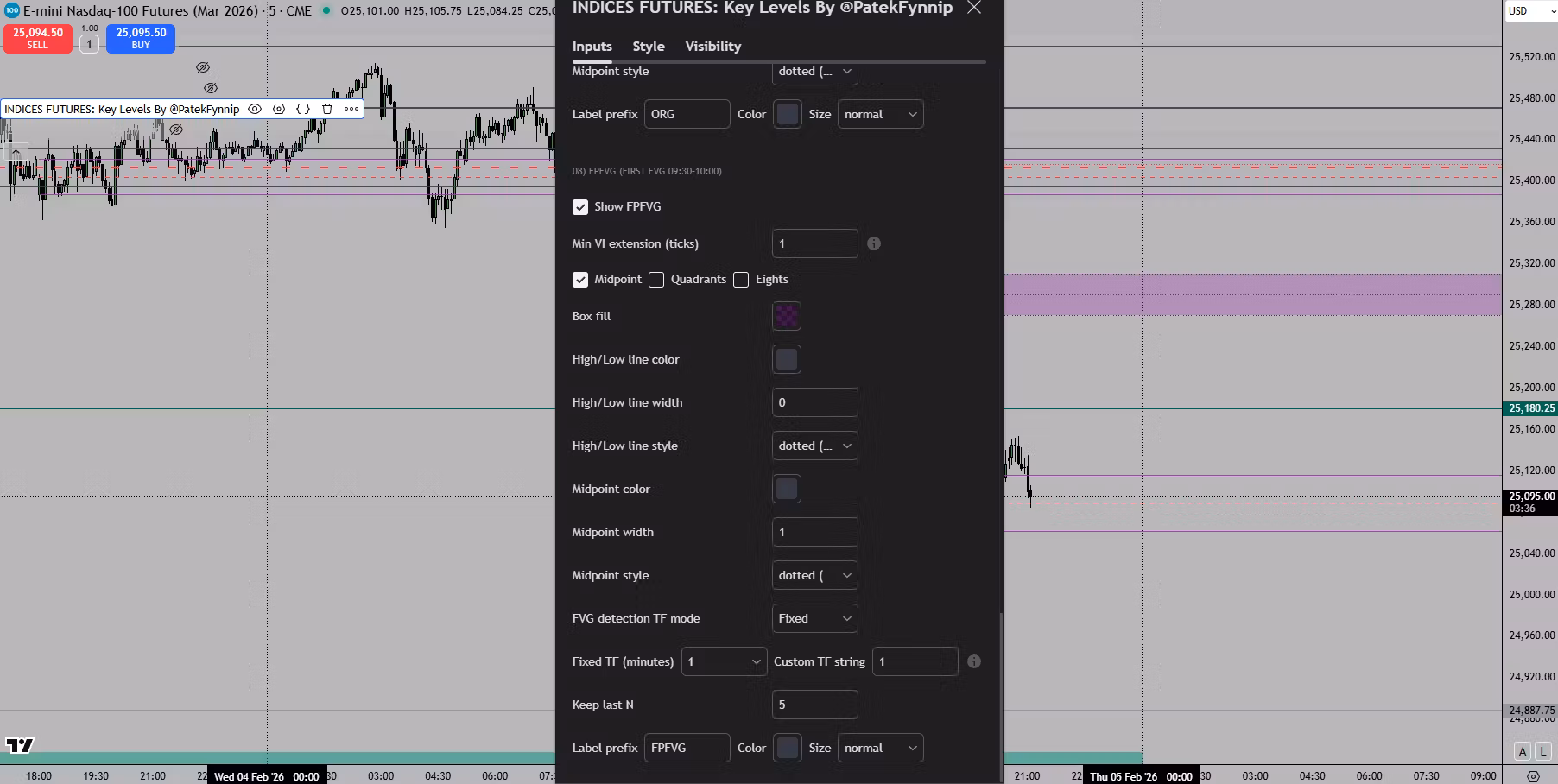Enable the Eights checkbox

[x=741, y=280]
